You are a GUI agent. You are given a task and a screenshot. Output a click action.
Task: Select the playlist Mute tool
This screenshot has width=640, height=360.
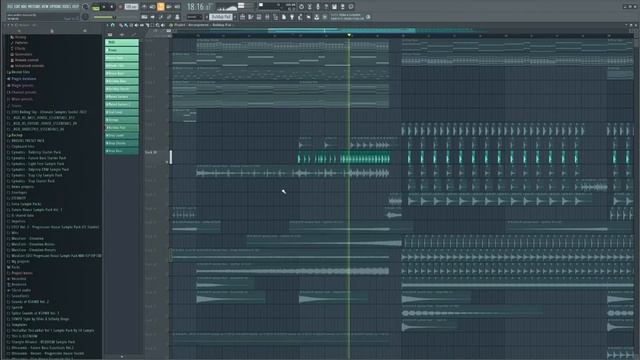(136, 25)
